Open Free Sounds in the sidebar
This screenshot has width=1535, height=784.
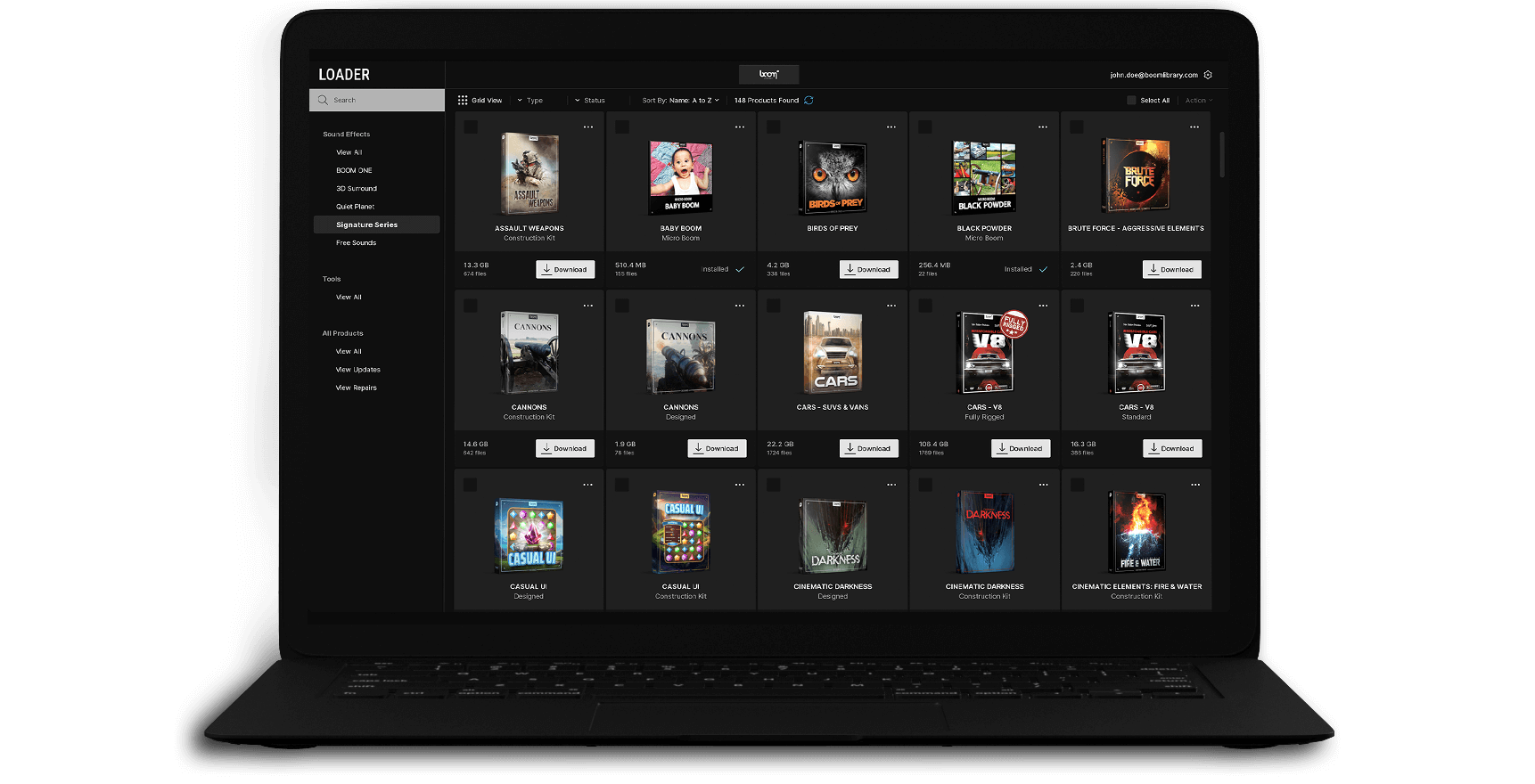(356, 242)
